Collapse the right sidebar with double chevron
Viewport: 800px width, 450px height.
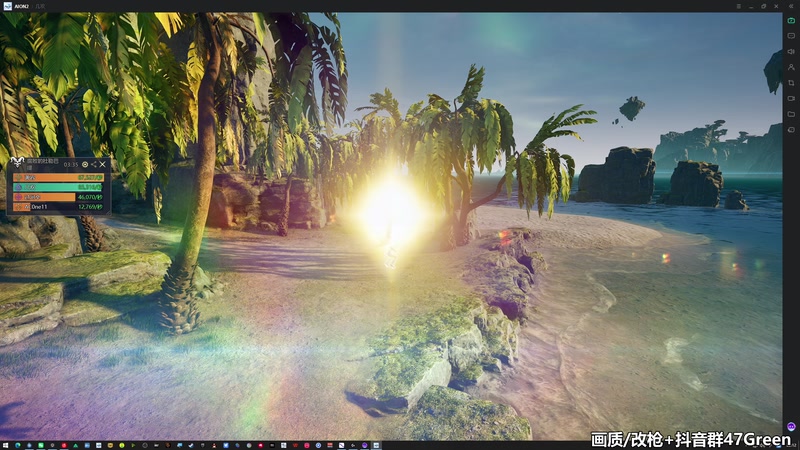point(791,6)
